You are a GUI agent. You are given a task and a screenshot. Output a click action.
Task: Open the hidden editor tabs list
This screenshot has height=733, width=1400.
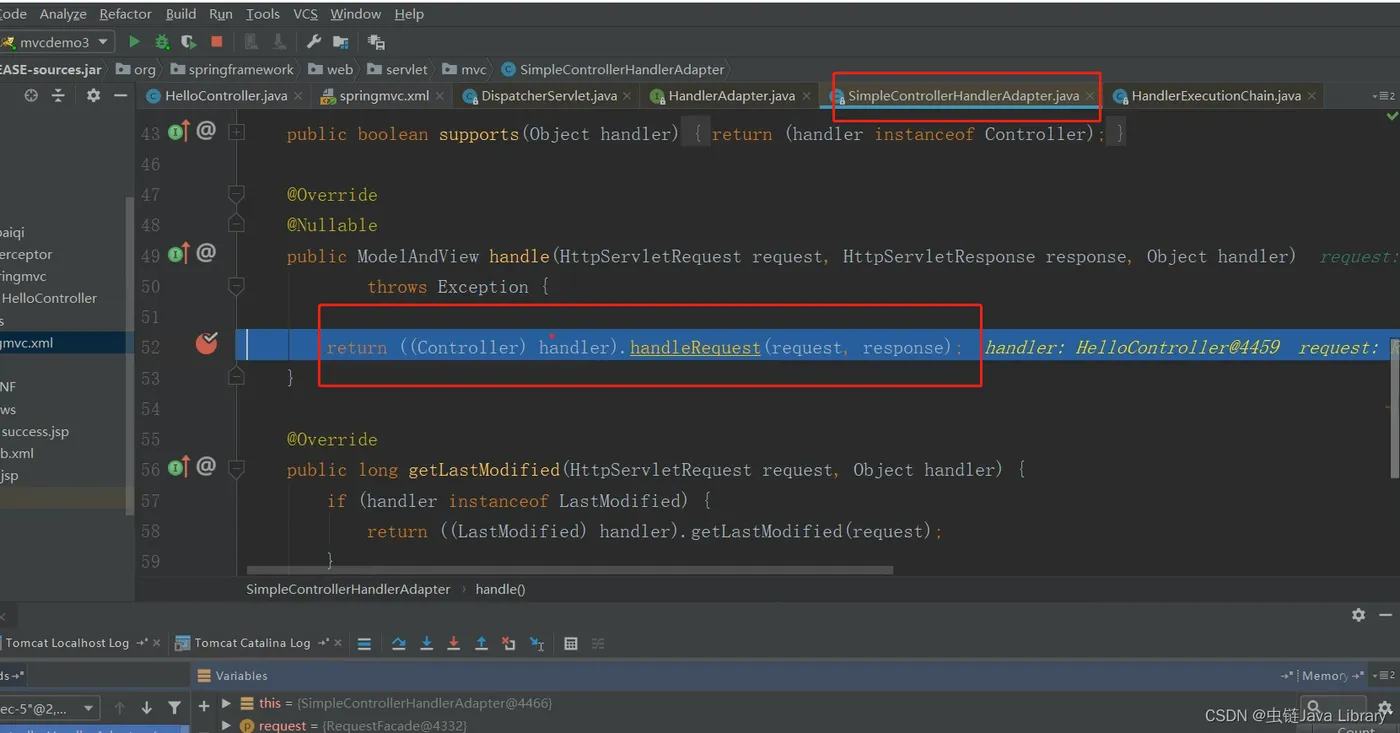pyautogui.click(x=1385, y=96)
